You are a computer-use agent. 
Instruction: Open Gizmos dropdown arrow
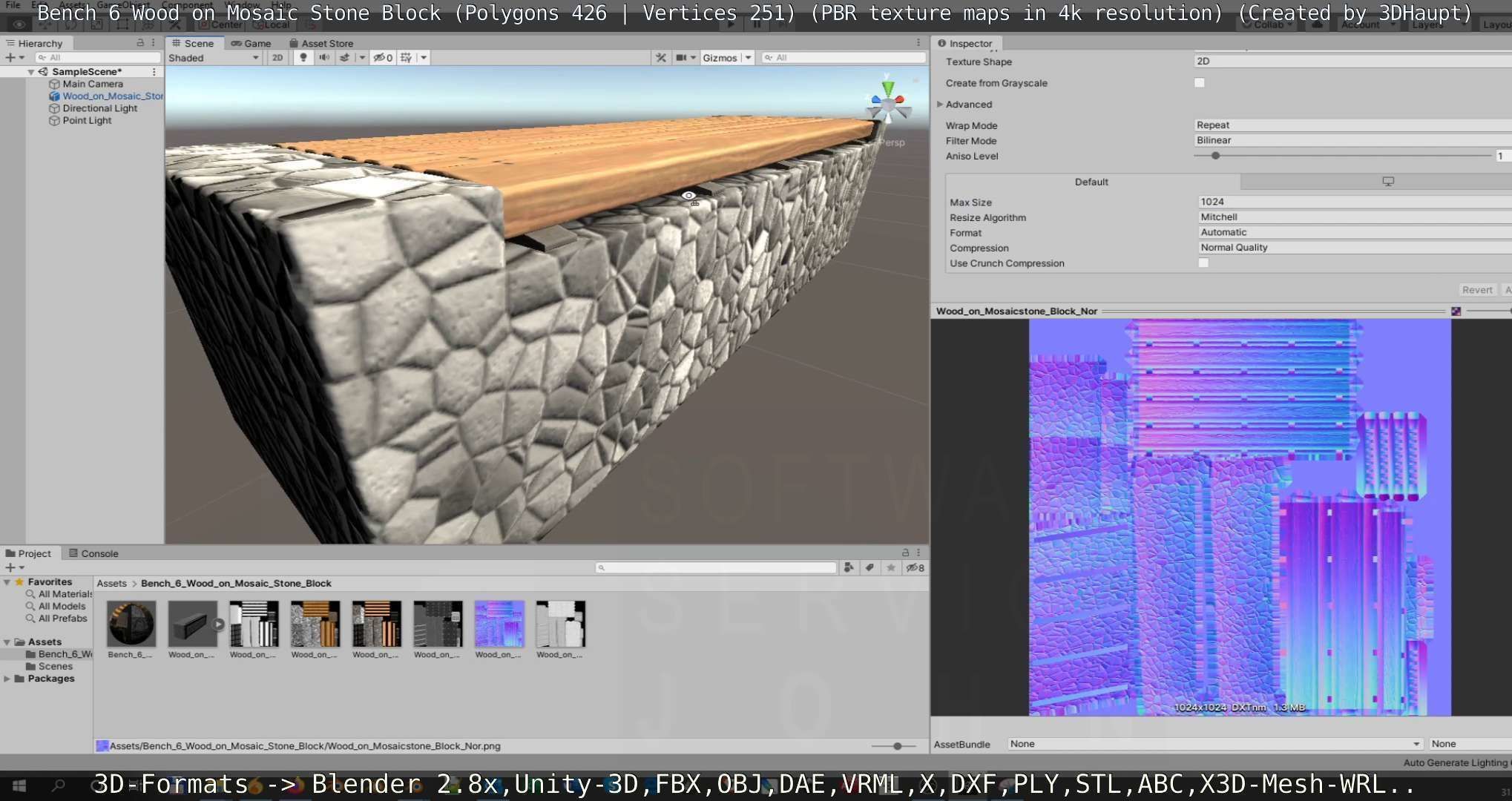(748, 57)
